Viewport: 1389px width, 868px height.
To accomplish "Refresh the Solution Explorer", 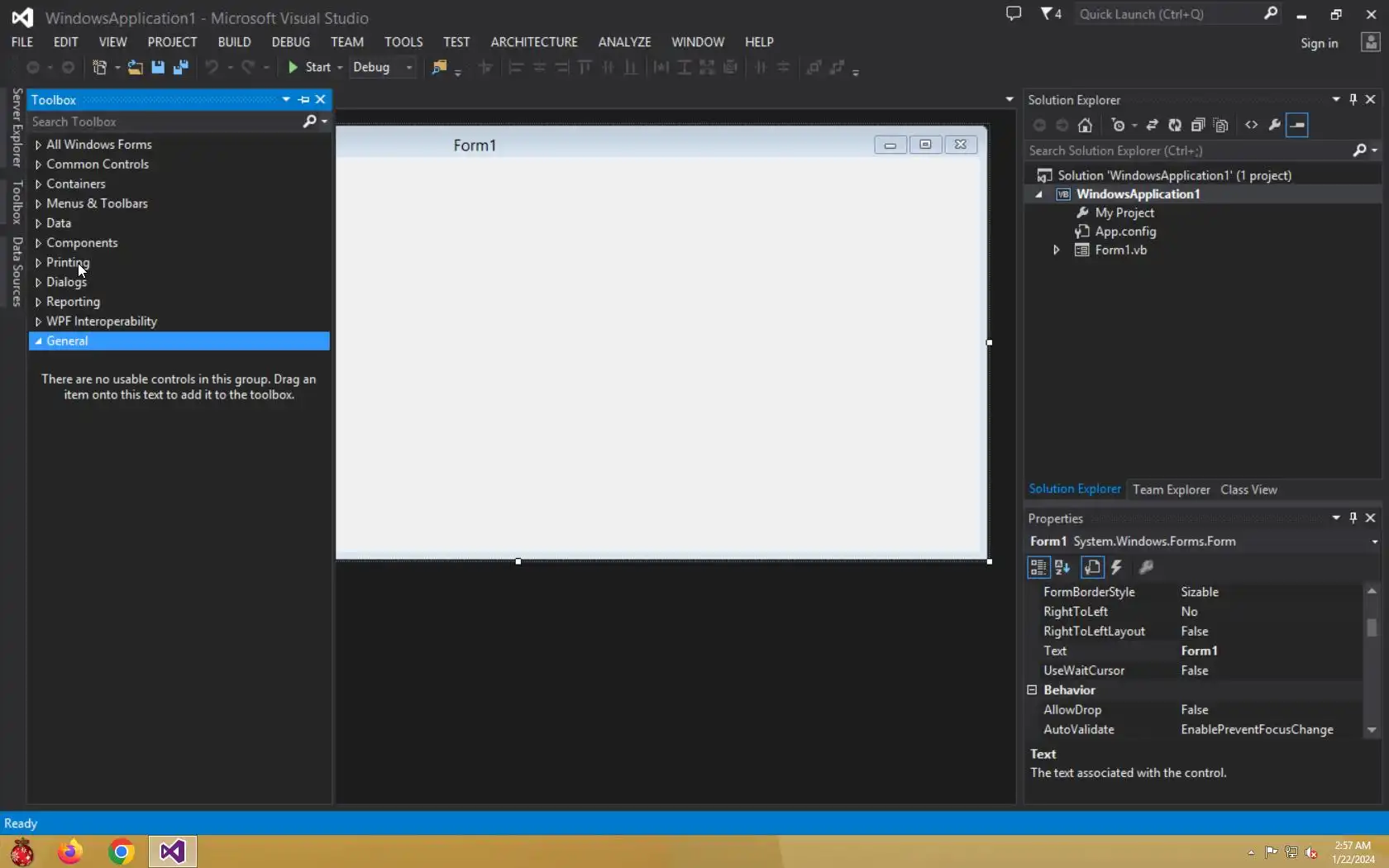I will [1175, 126].
